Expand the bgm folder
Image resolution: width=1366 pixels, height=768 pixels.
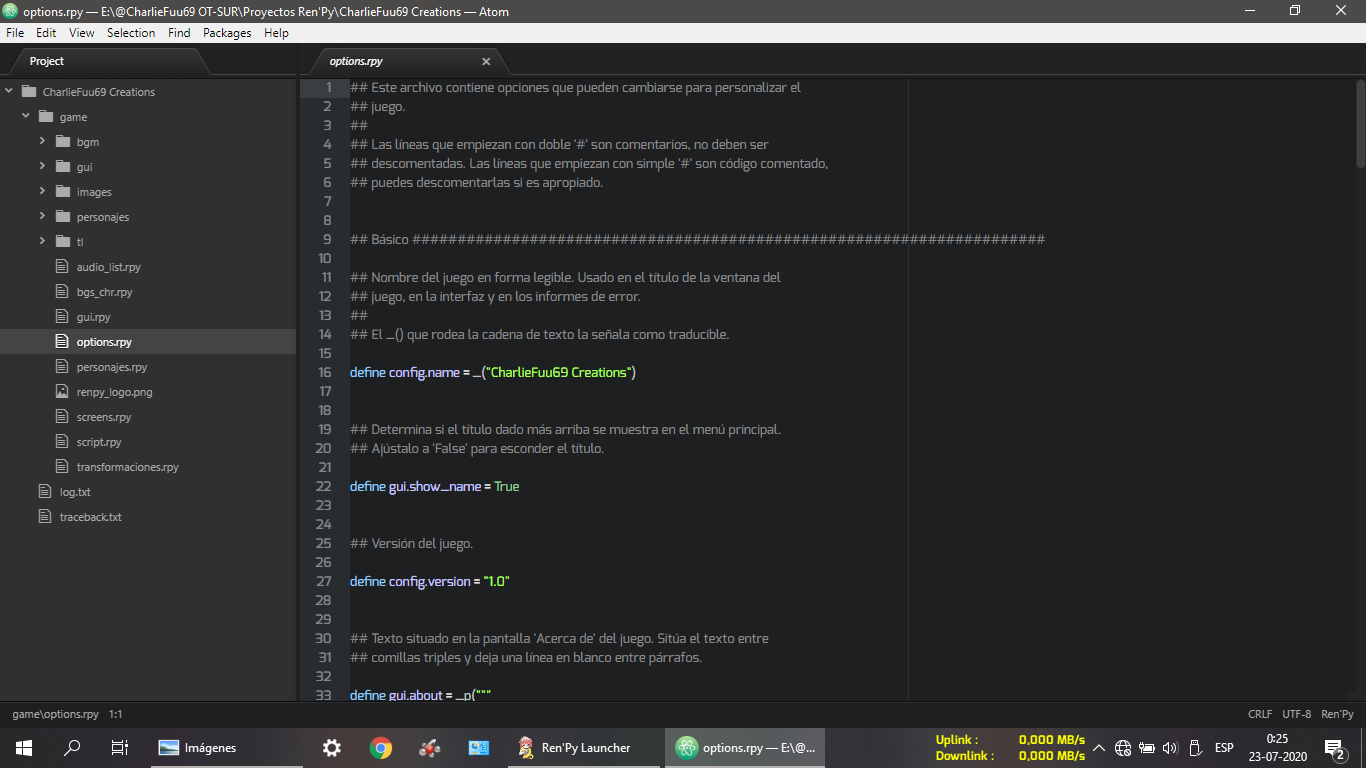pyautogui.click(x=42, y=141)
